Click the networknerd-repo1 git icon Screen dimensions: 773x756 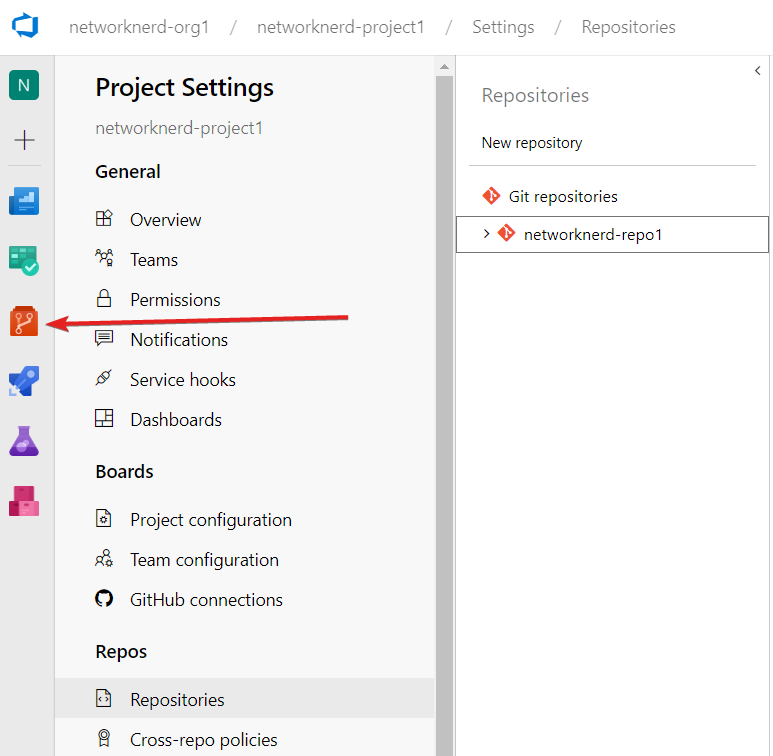[506, 233]
